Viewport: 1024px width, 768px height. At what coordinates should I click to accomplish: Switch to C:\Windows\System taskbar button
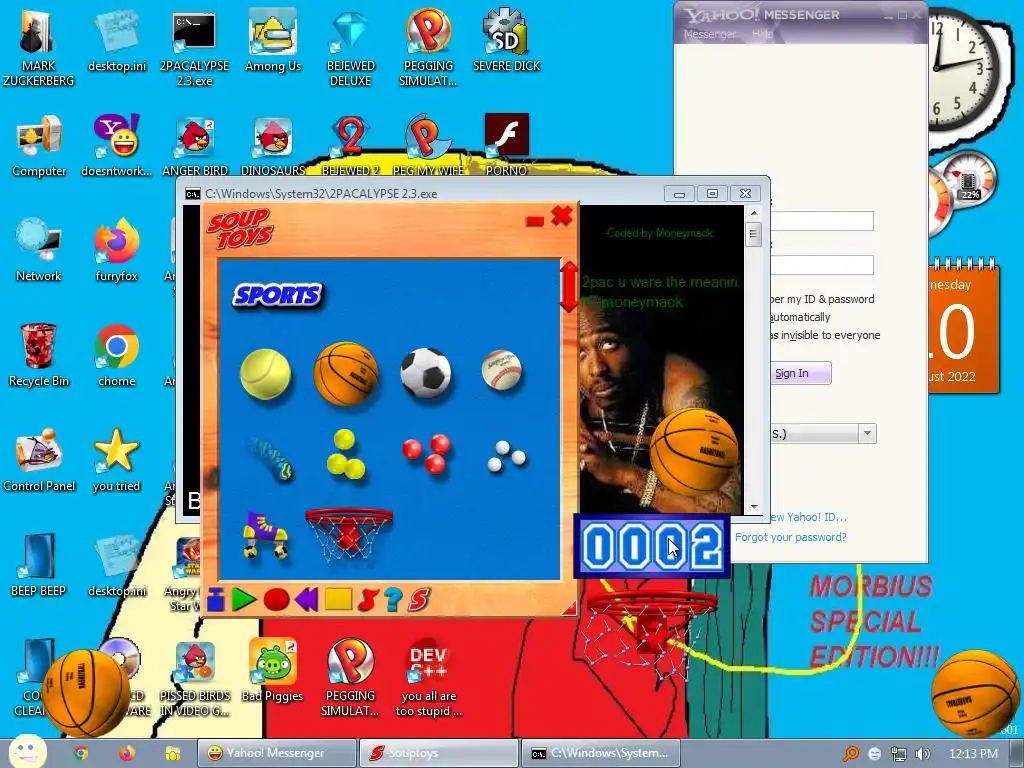[x=600, y=753]
